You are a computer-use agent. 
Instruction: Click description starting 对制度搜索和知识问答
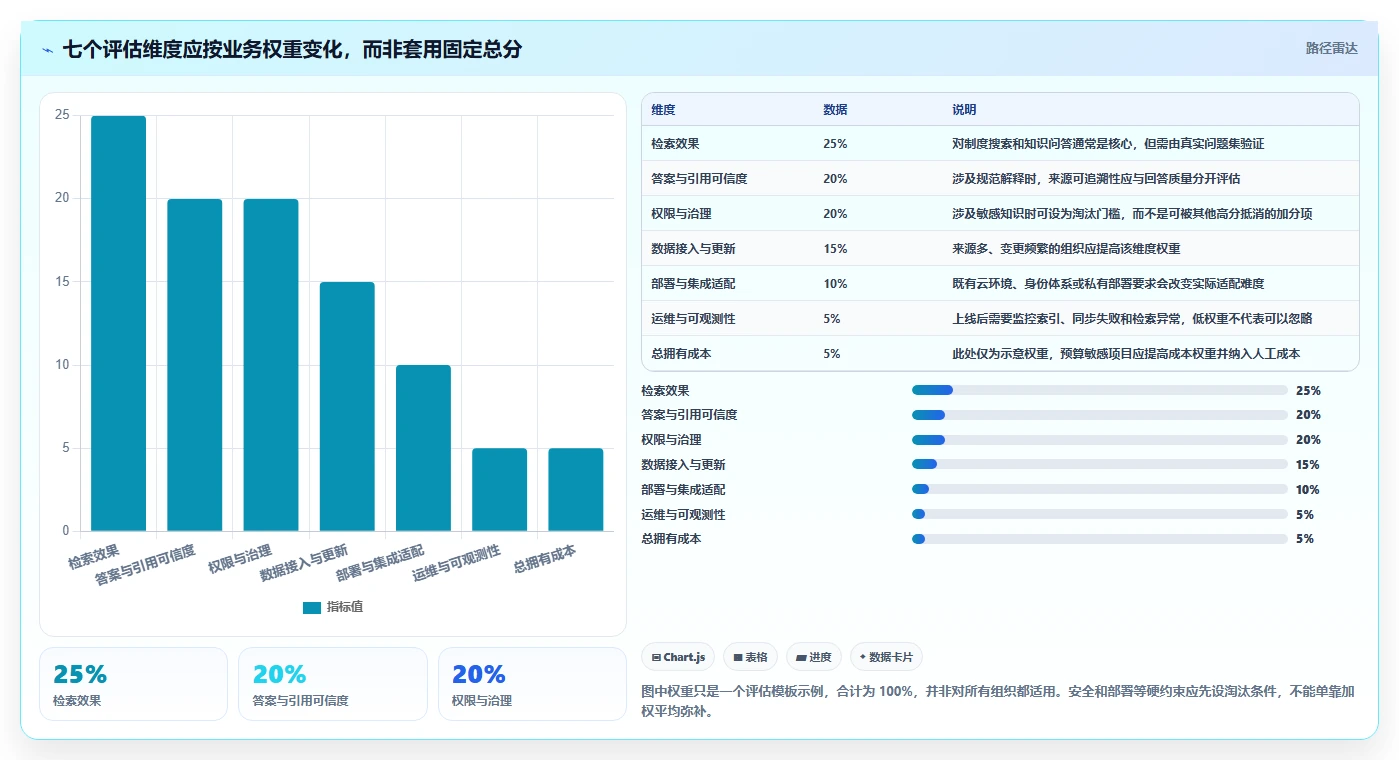(1108, 144)
